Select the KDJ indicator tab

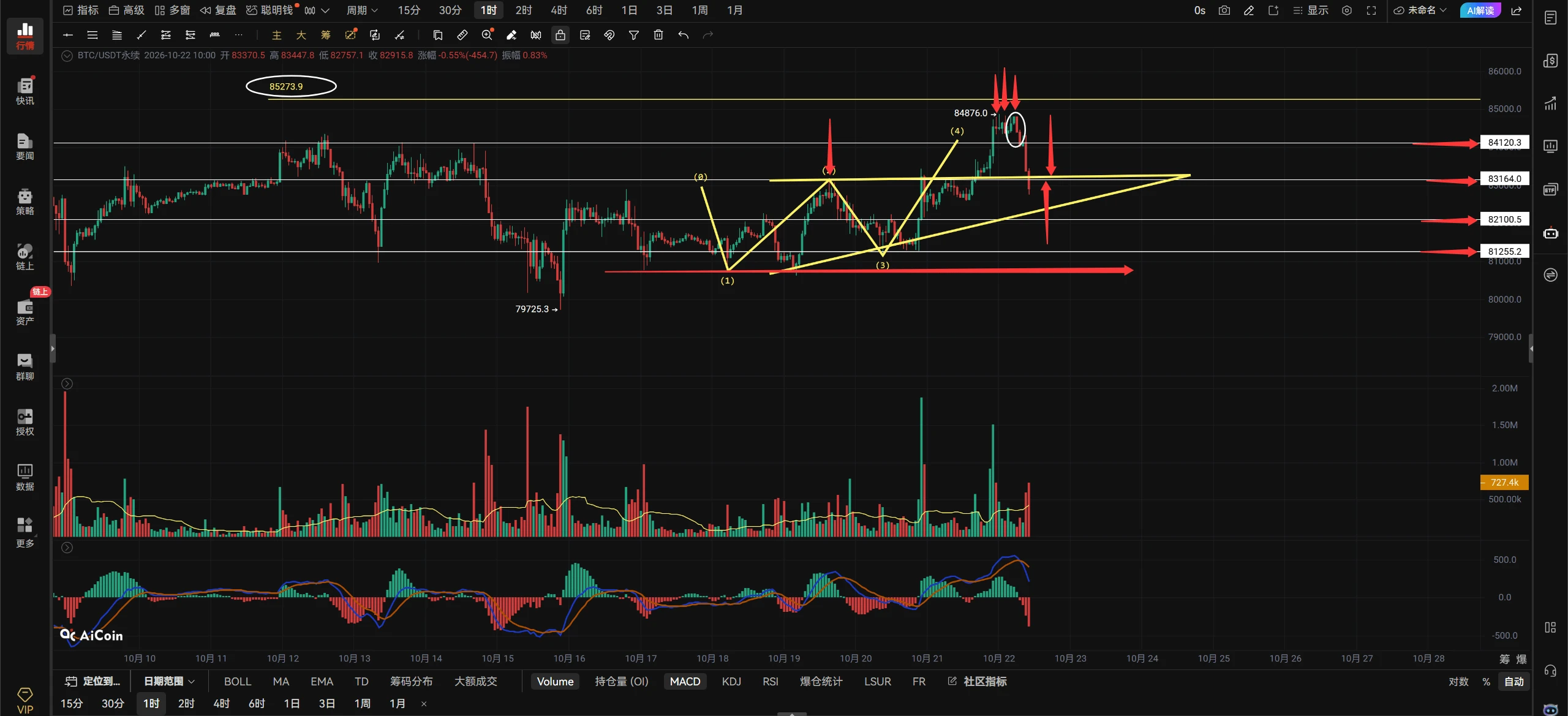click(x=731, y=681)
